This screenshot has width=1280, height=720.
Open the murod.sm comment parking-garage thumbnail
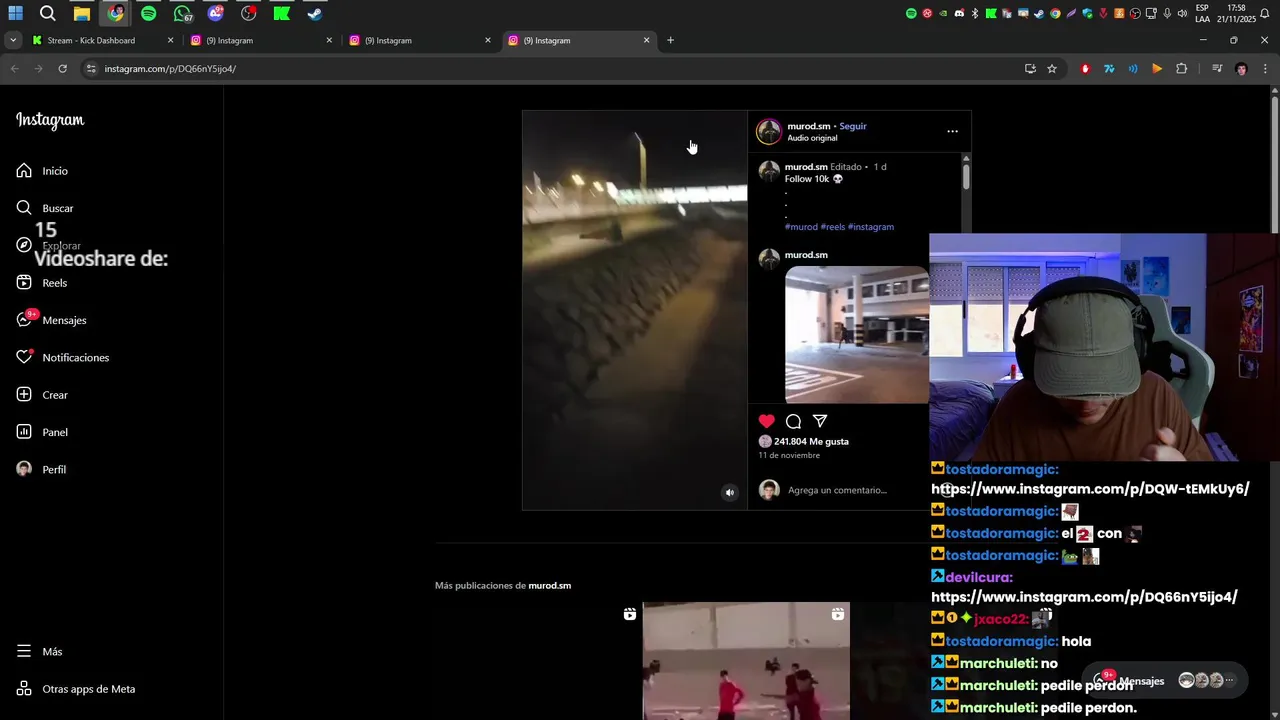point(857,335)
